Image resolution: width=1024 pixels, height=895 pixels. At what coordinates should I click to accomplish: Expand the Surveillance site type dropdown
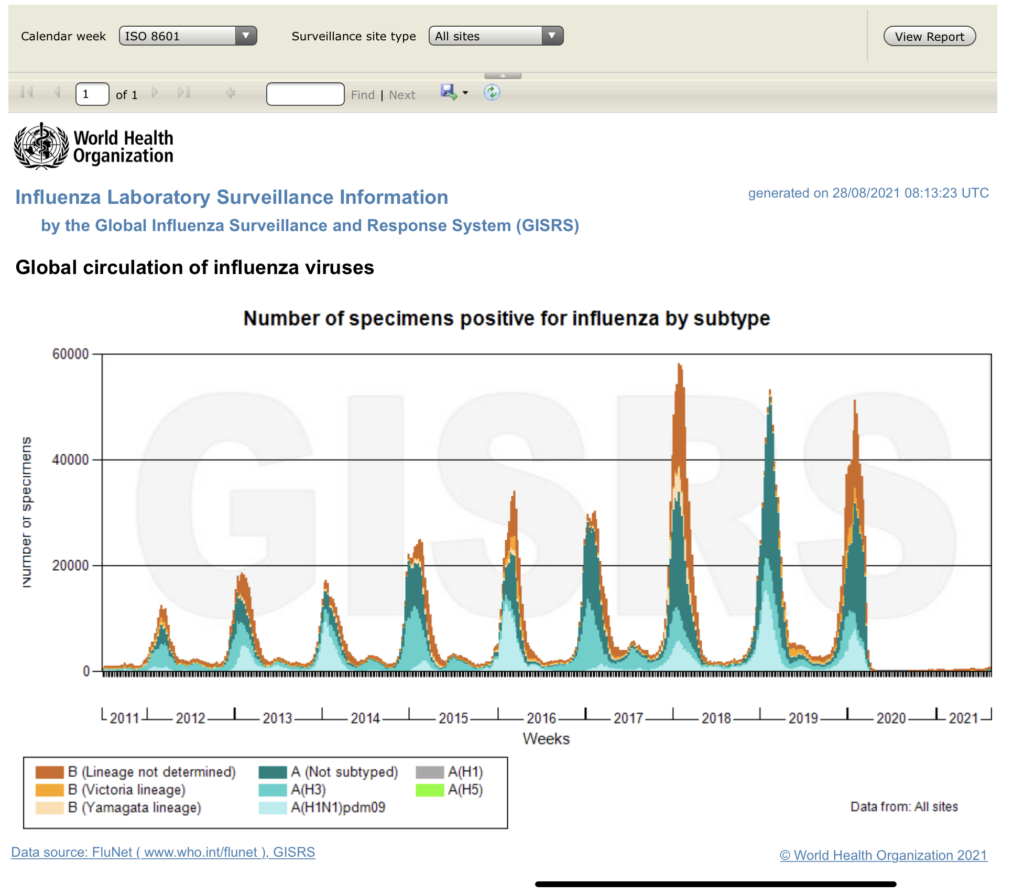point(497,36)
